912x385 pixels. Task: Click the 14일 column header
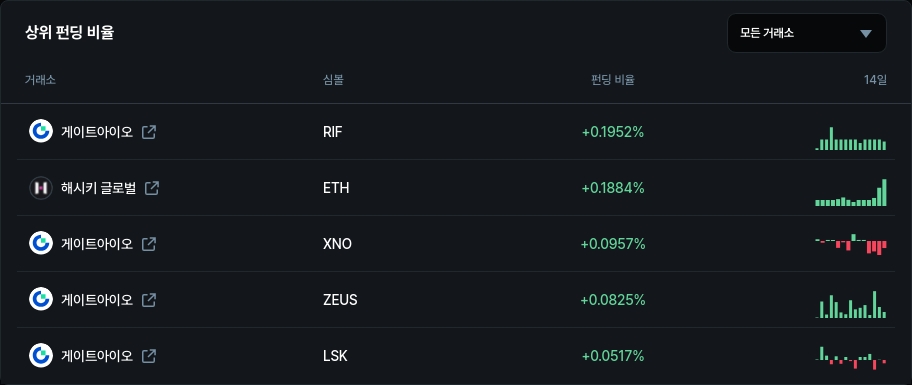(x=875, y=80)
